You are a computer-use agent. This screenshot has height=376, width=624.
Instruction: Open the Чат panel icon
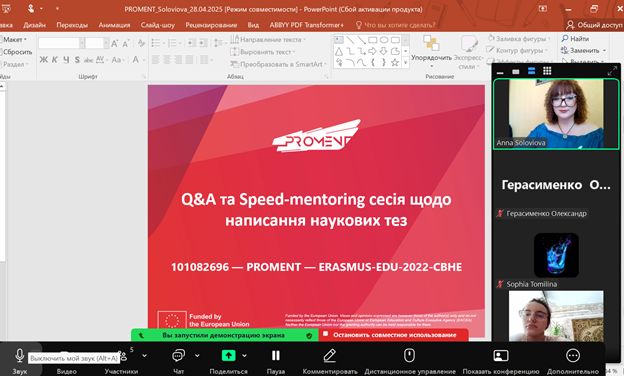(x=178, y=355)
